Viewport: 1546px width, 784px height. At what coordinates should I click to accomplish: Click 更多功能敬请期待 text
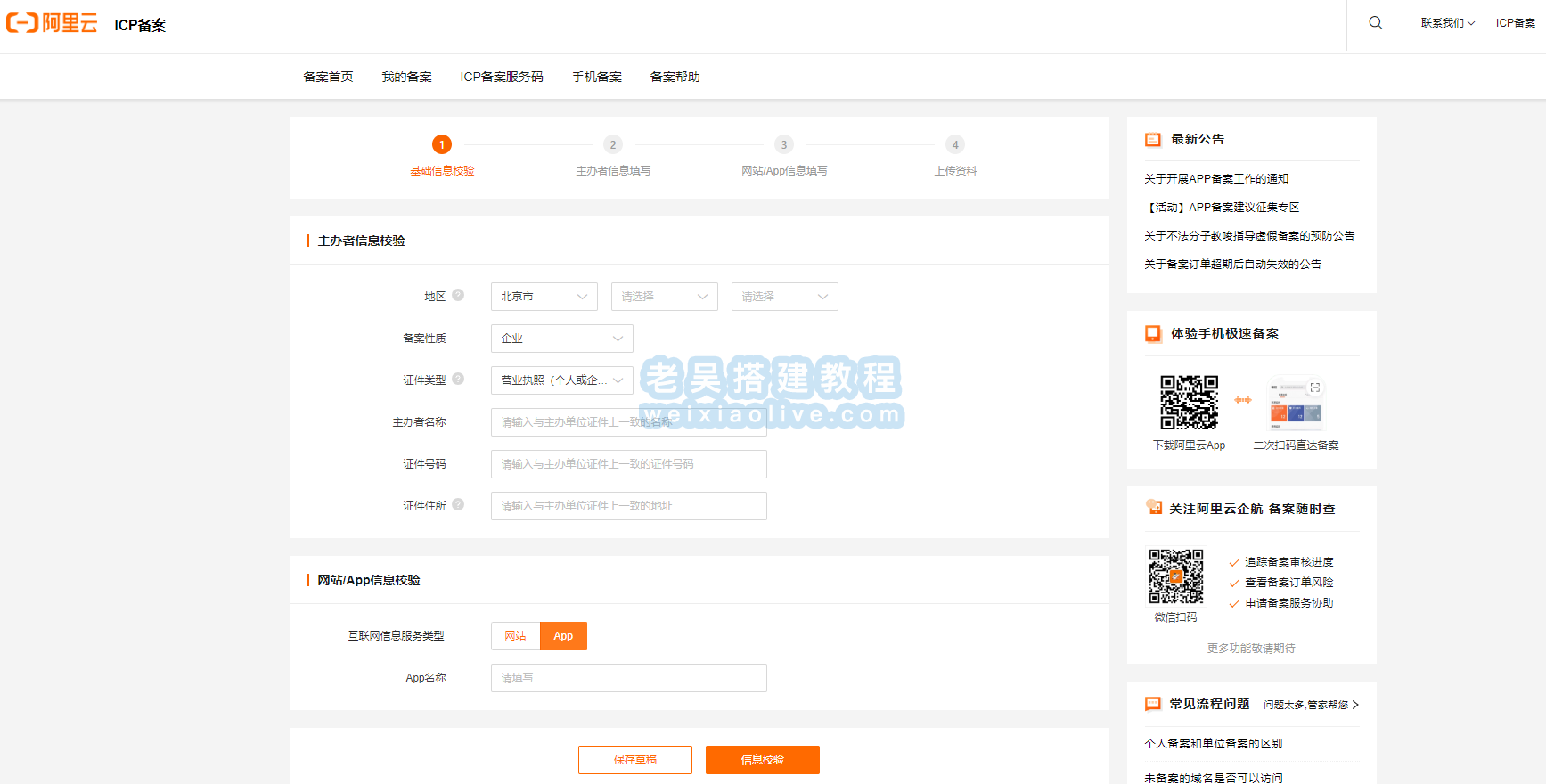1251,649
